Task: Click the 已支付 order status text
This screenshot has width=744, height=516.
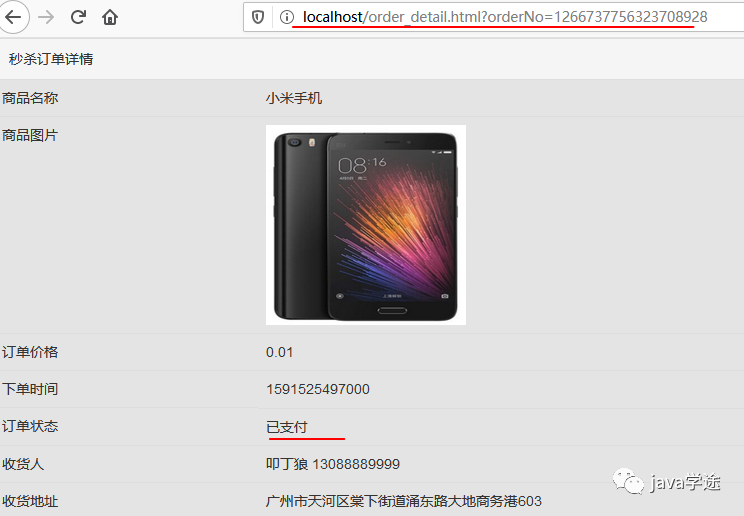Action: [287, 427]
